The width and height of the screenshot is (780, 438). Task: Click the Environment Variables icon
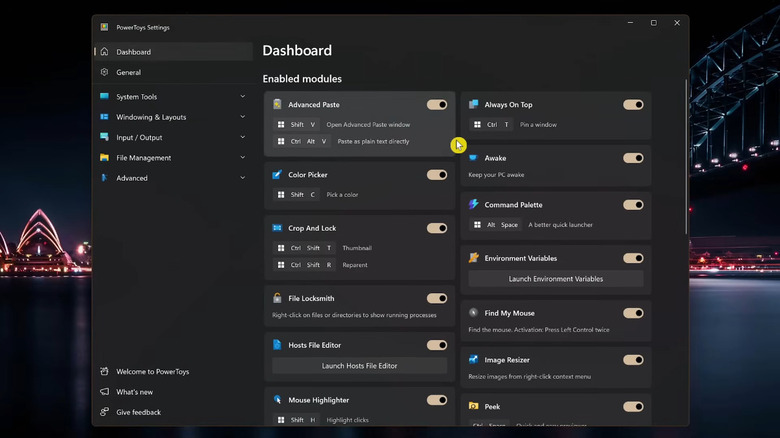tap(473, 258)
